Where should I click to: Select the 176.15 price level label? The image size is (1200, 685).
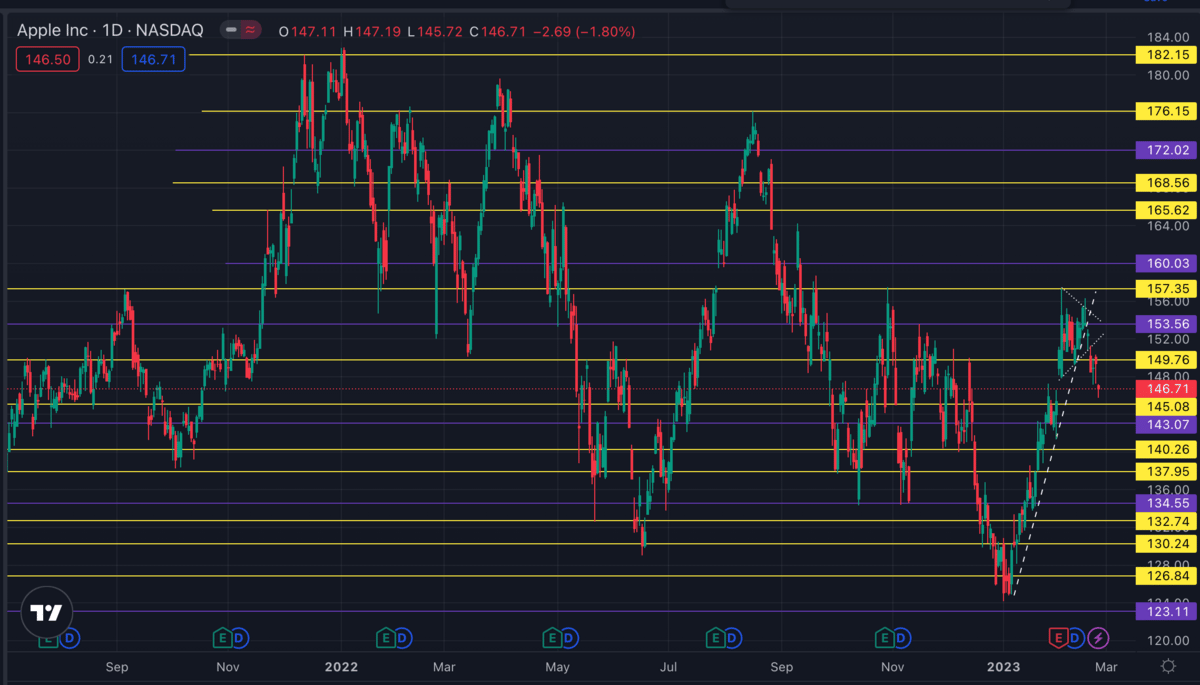pyautogui.click(x=1167, y=111)
